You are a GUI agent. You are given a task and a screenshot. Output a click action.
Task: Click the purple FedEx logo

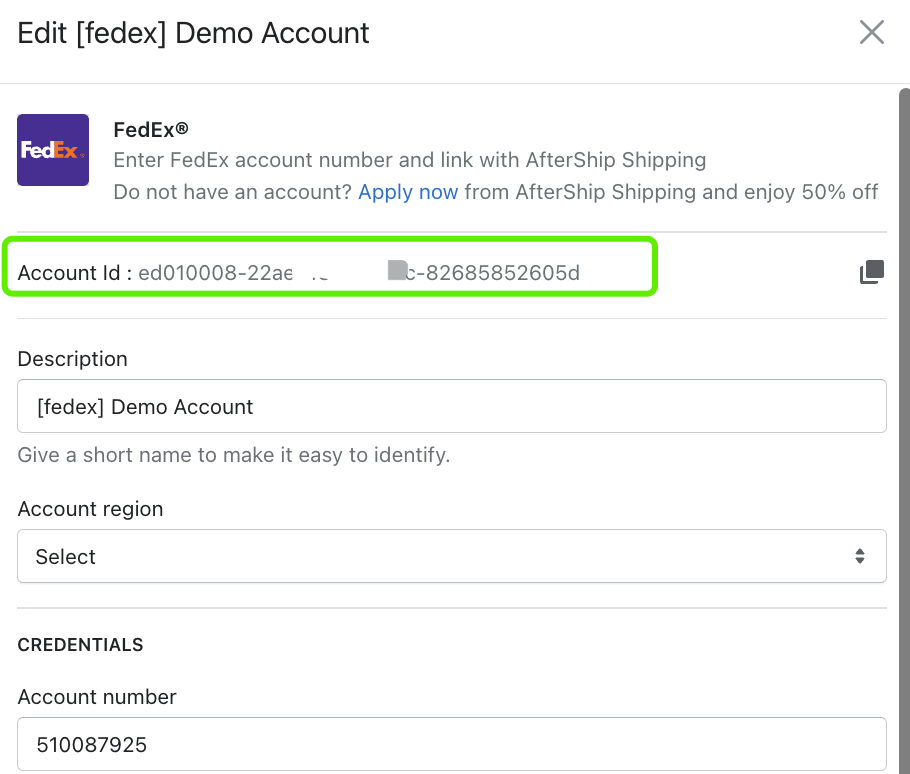click(53, 150)
